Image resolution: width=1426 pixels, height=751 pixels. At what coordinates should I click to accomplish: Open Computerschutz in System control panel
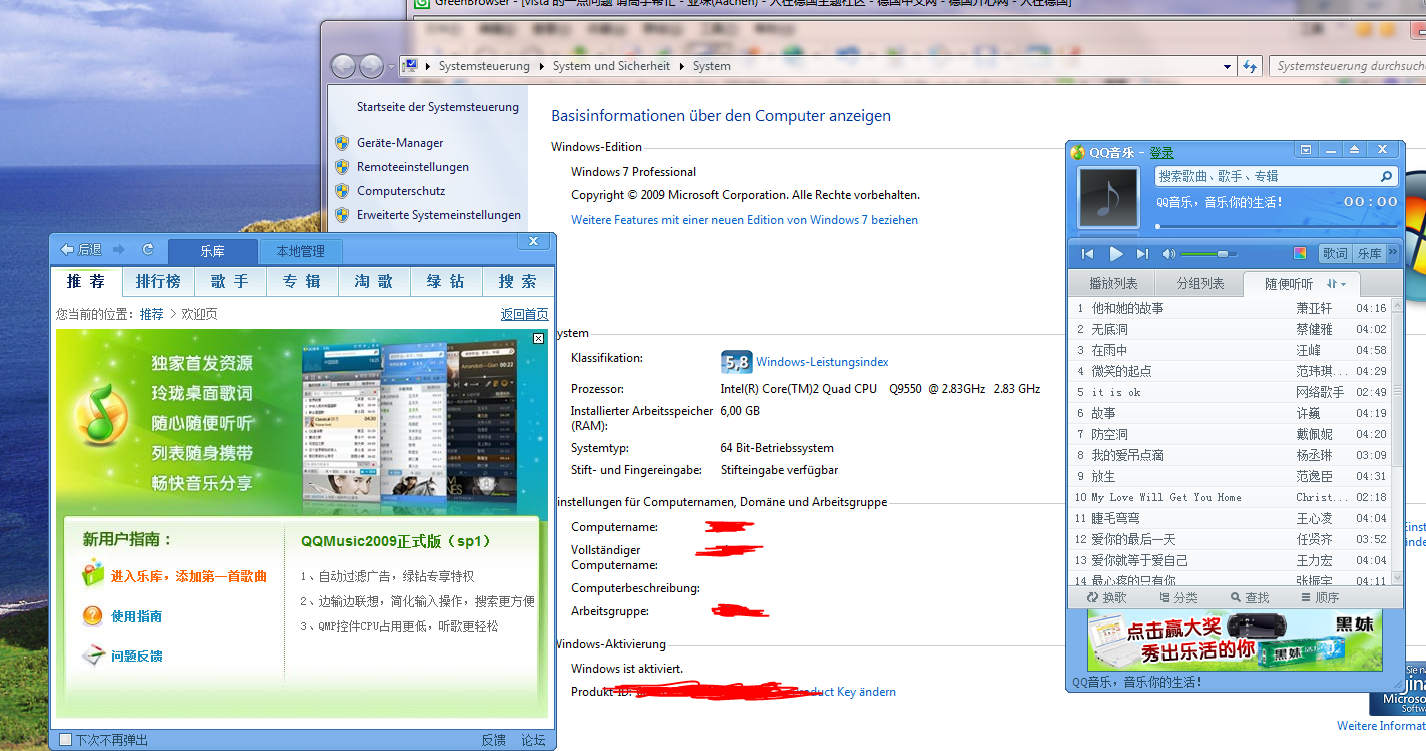pyautogui.click(x=401, y=191)
